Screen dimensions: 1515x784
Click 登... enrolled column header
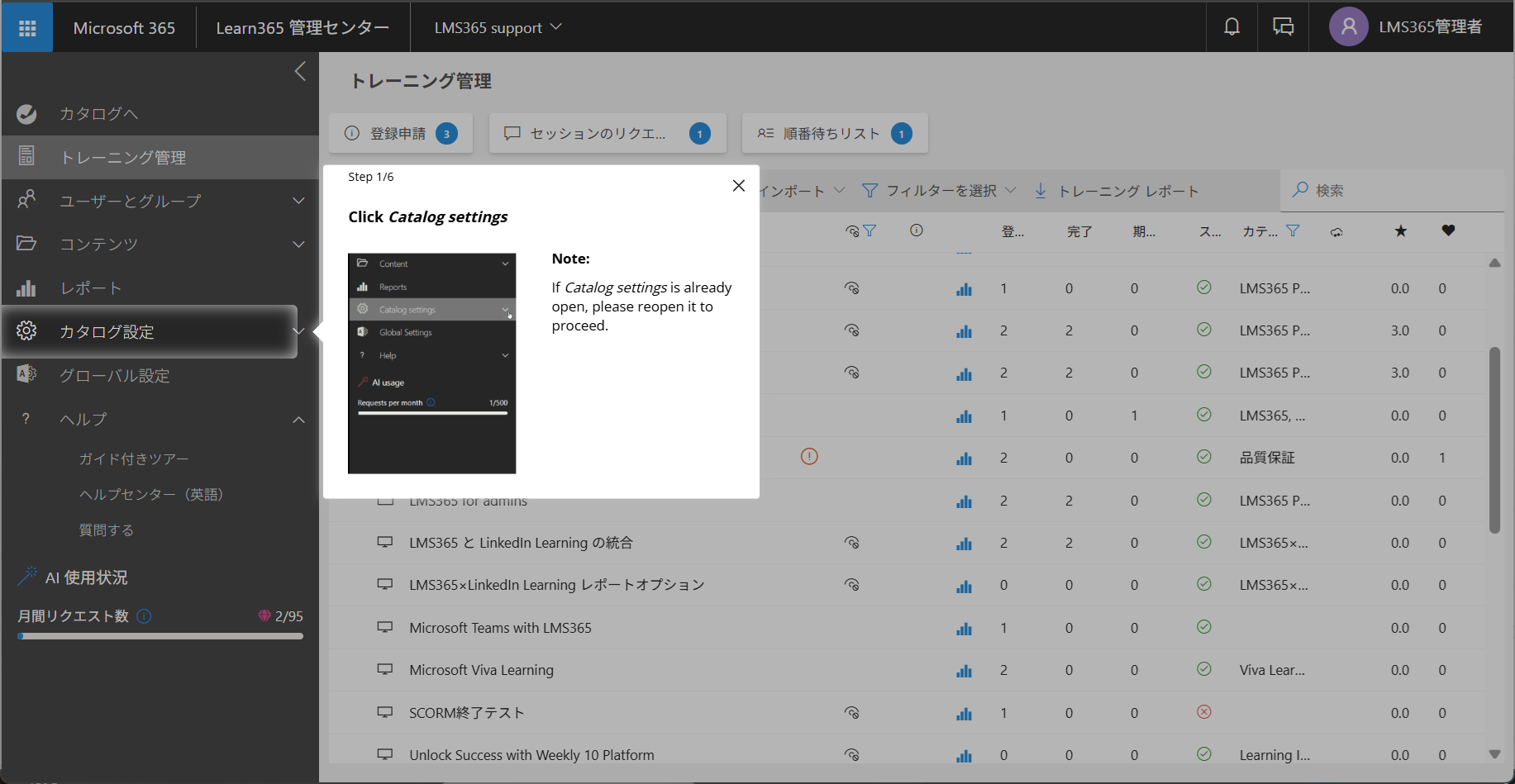[1012, 232]
